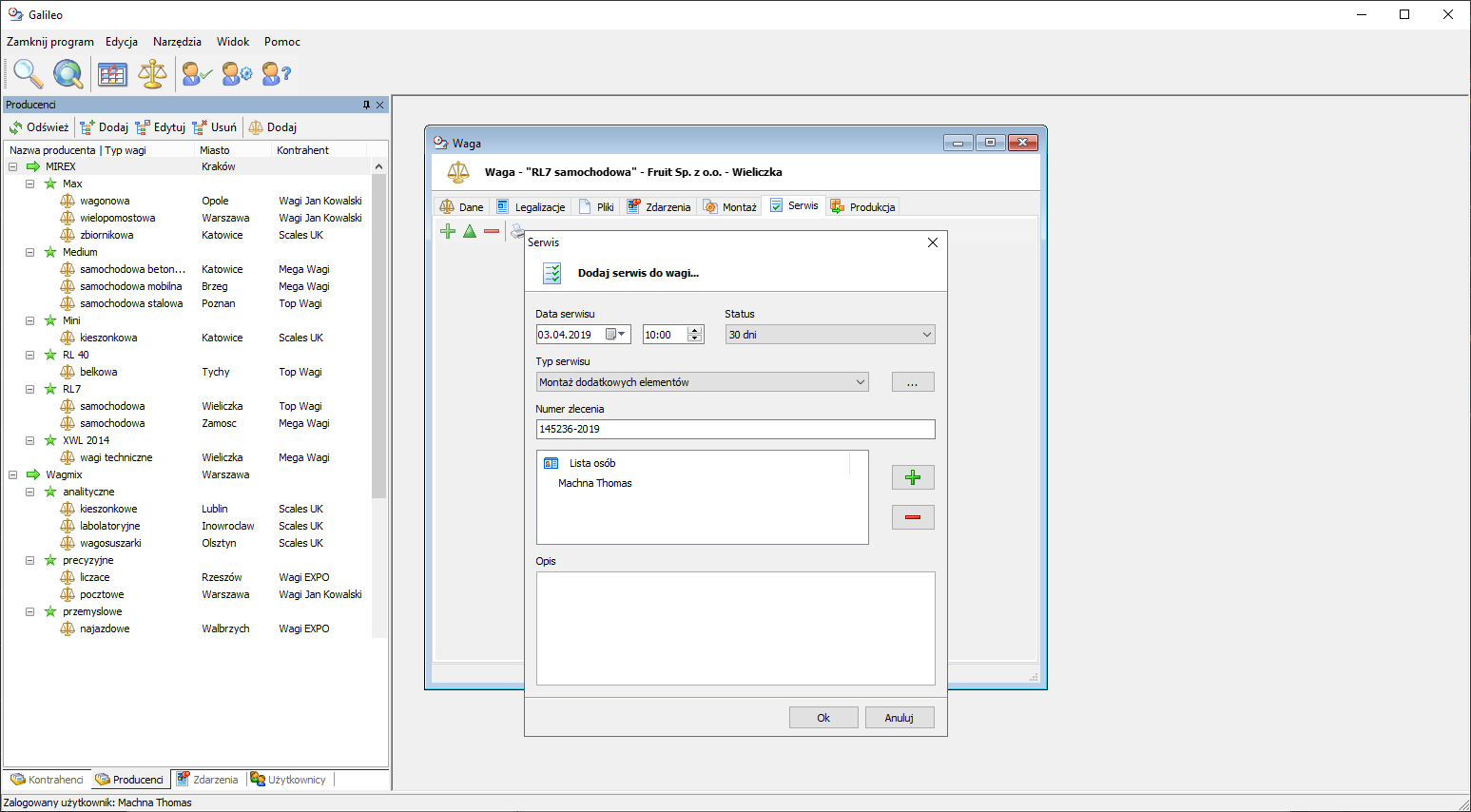Click the Anuluj button
Viewport: 1471px width, 812px height.
[899, 718]
